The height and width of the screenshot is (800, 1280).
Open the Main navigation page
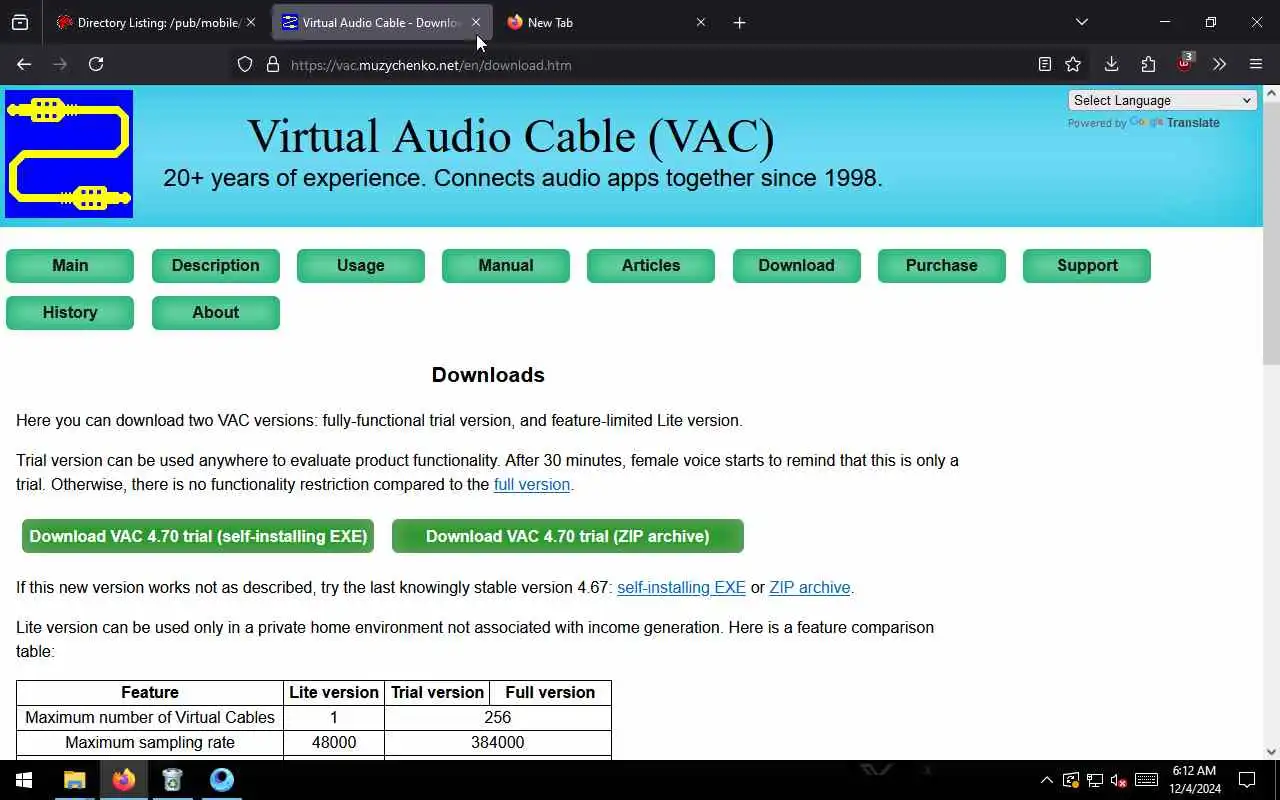[70, 266]
